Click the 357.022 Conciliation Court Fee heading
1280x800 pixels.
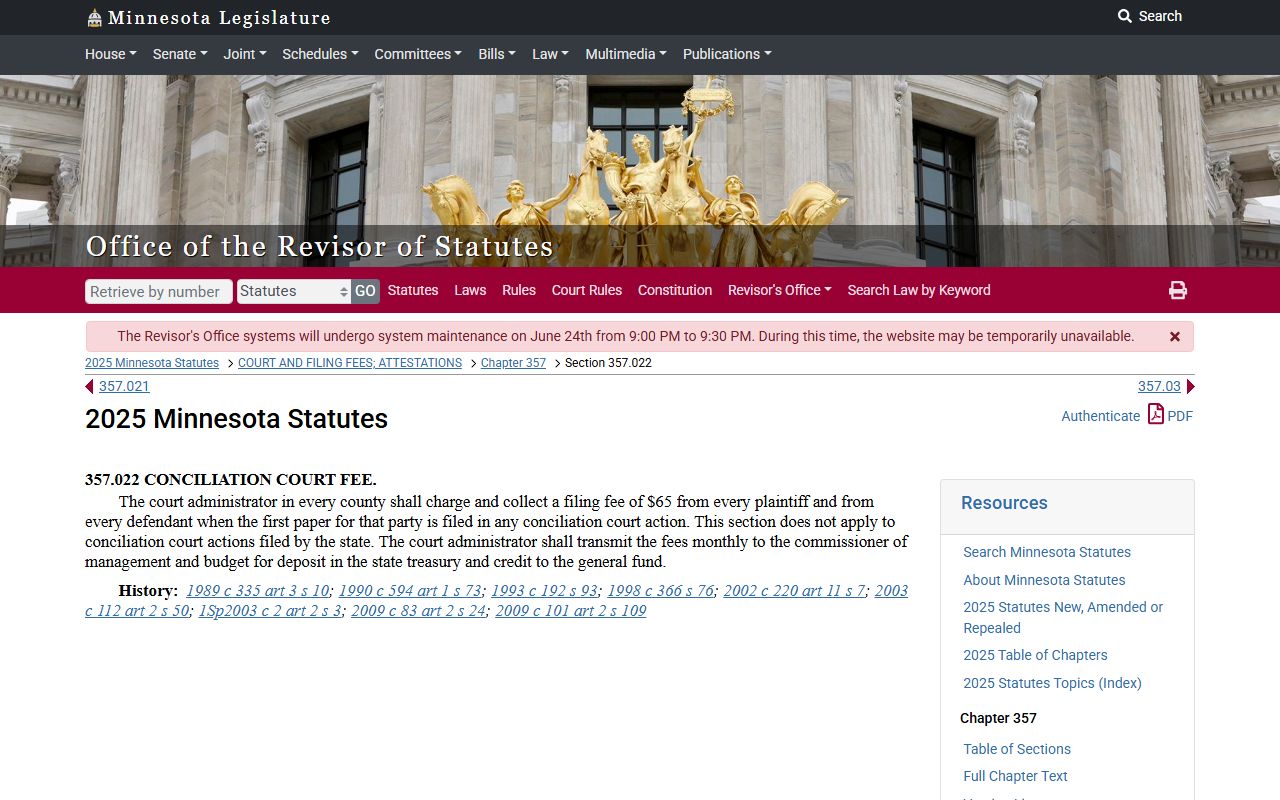pyautogui.click(x=231, y=480)
